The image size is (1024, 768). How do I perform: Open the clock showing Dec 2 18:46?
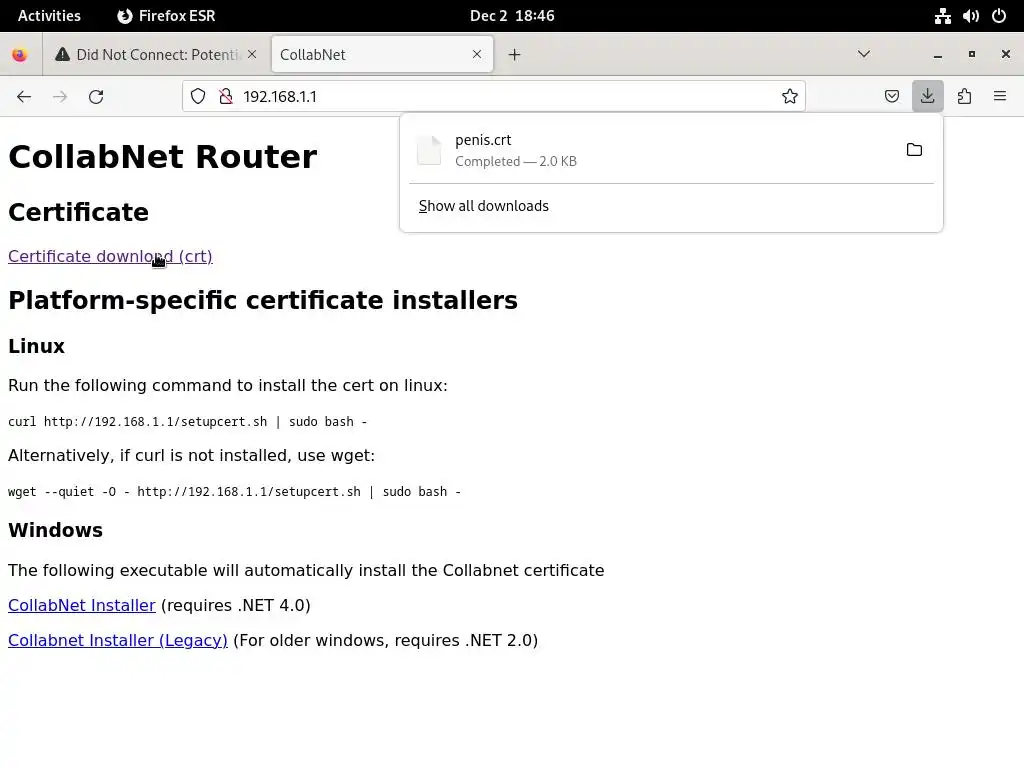coord(512,16)
